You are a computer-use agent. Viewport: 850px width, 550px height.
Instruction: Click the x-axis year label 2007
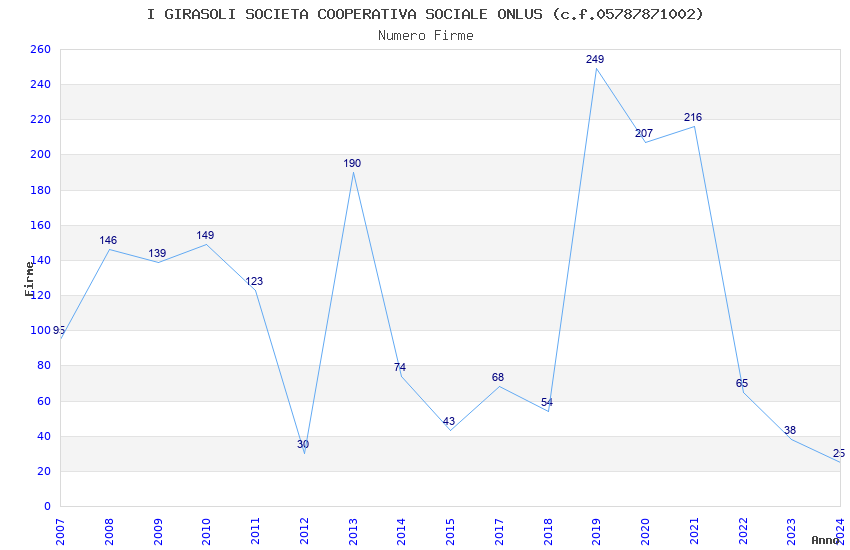(60, 531)
